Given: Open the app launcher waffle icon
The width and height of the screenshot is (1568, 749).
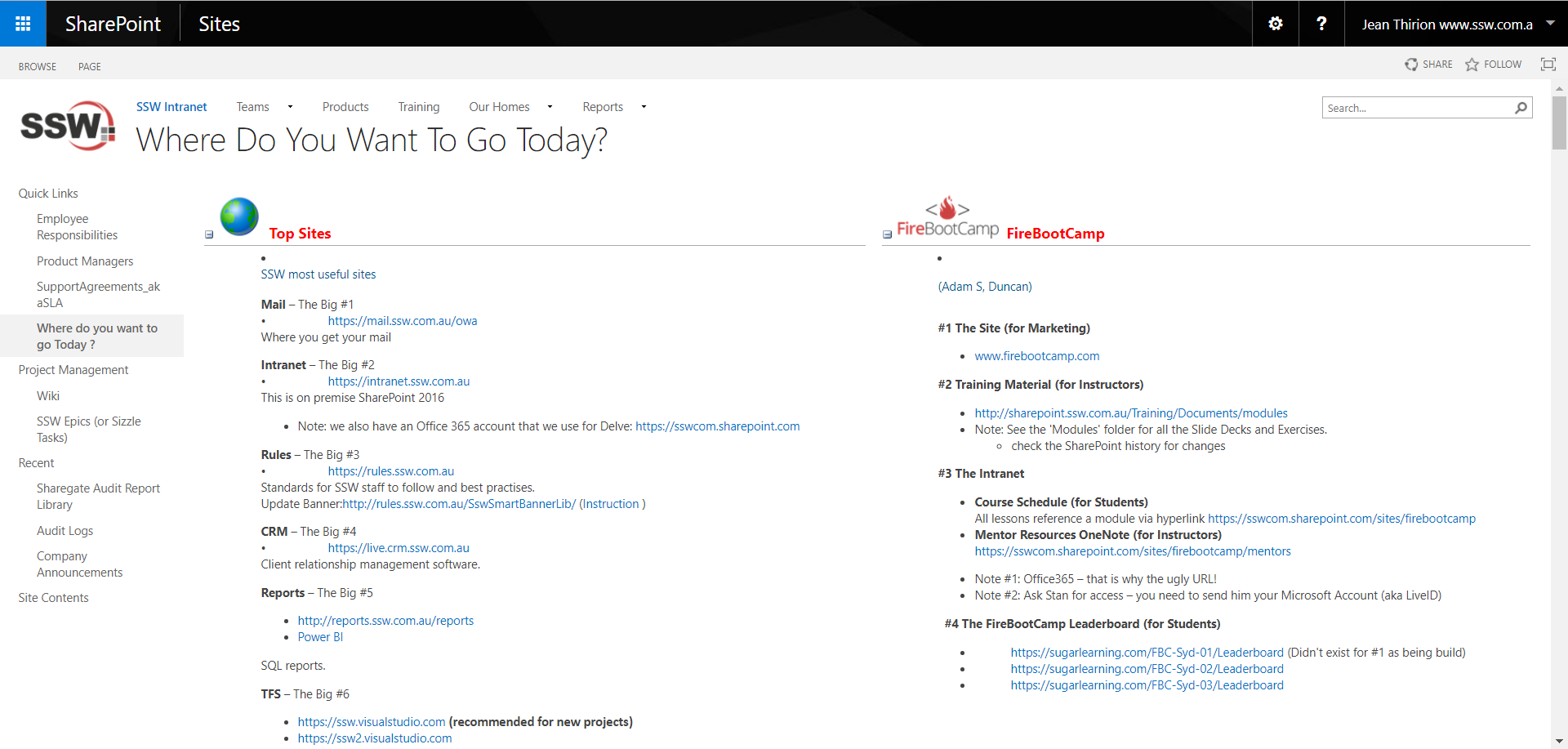Looking at the screenshot, I should pyautogui.click(x=23, y=24).
